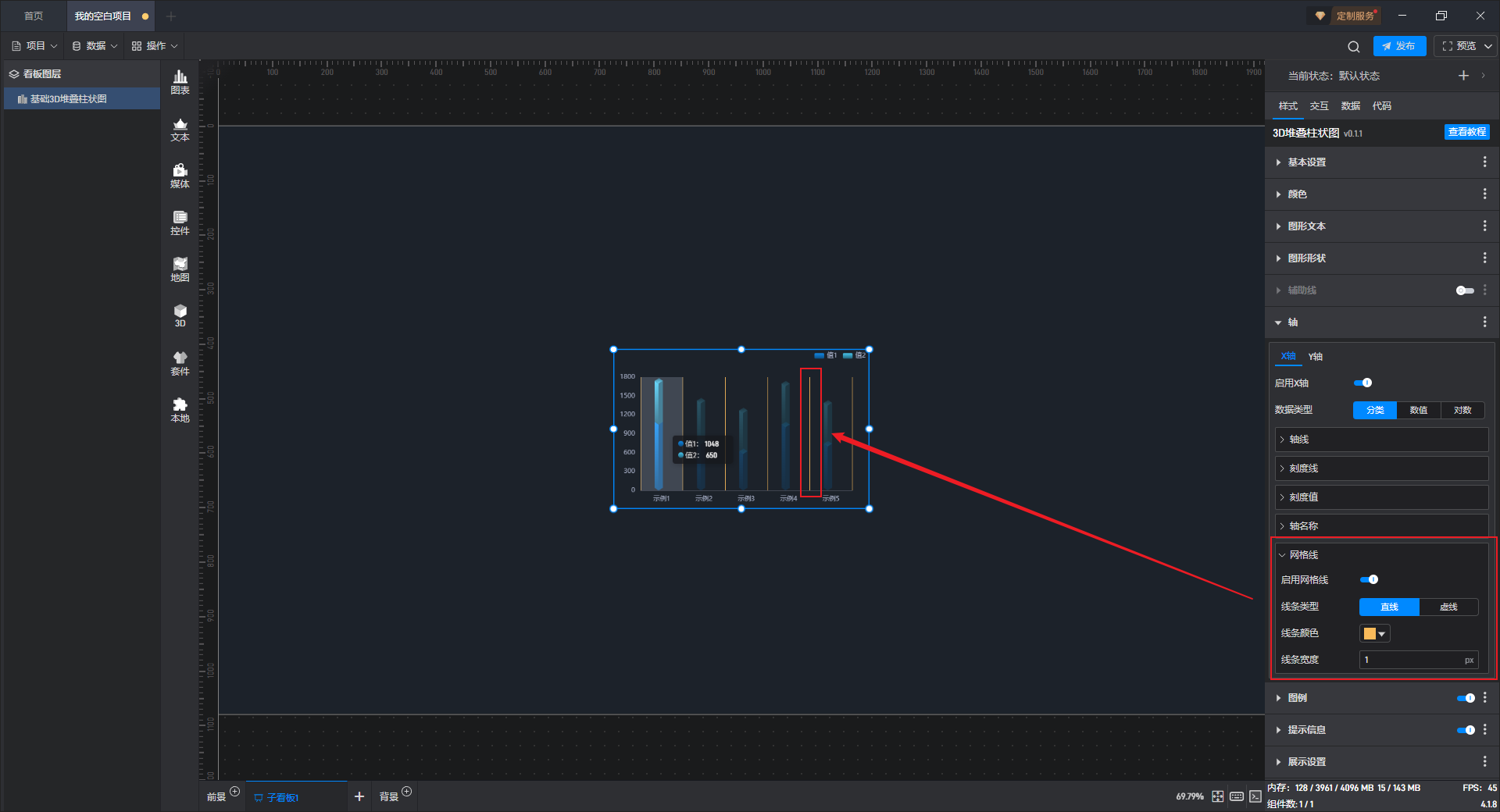
Task: Open 图形形状 more options menu
Action: 1484,258
